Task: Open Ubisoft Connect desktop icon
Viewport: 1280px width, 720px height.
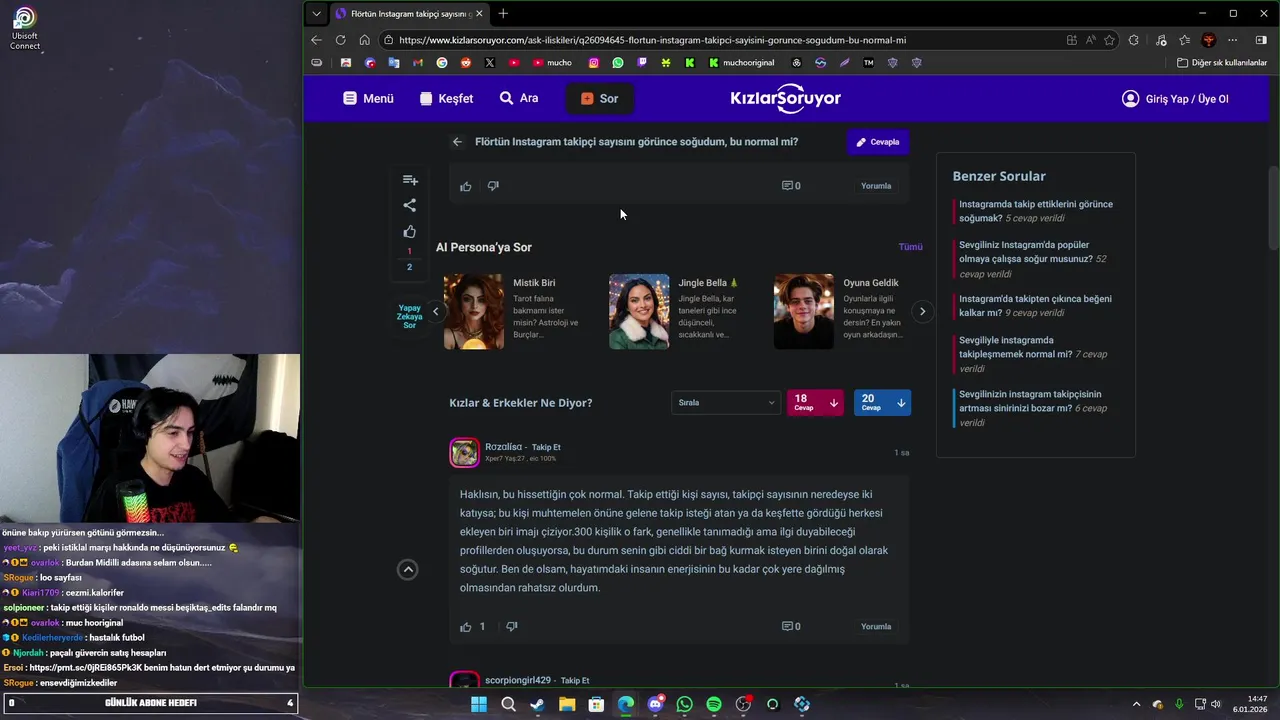Action: pyautogui.click(x=25, y=29)
